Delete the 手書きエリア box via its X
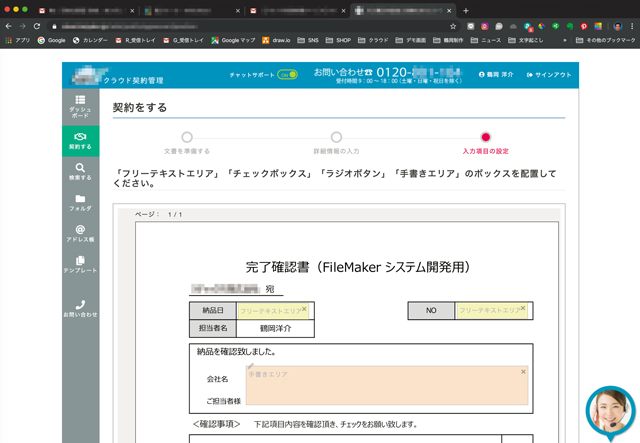 click(x=523, y=372)
